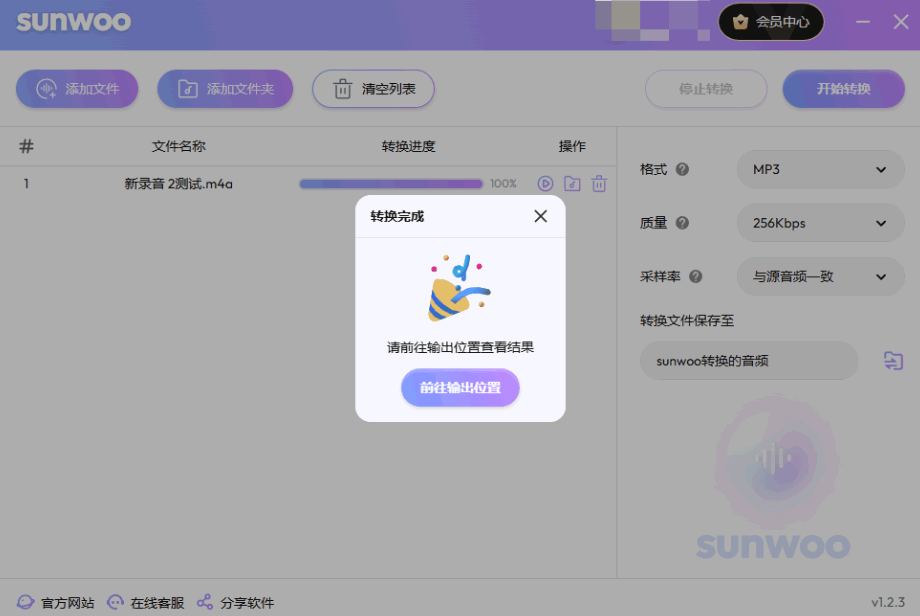Screen dimensions: 920x616
Task: Click help icon next to 质量
Action: 682,223
